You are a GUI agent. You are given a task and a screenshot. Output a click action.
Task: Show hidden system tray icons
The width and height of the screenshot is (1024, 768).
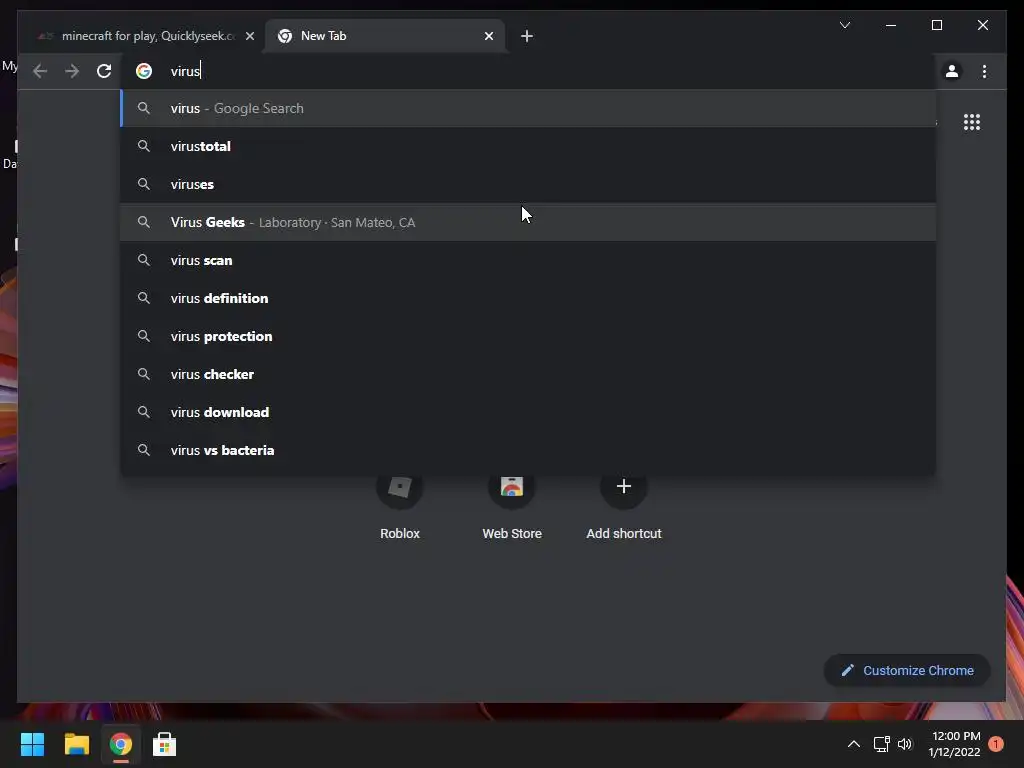click(x=854, y=744)
